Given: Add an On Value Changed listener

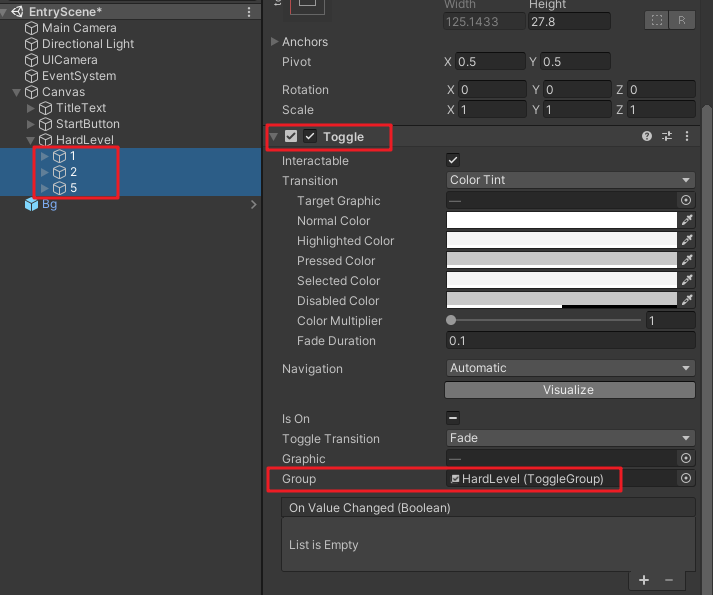Looking at the screenshot, I should point(644,580).
